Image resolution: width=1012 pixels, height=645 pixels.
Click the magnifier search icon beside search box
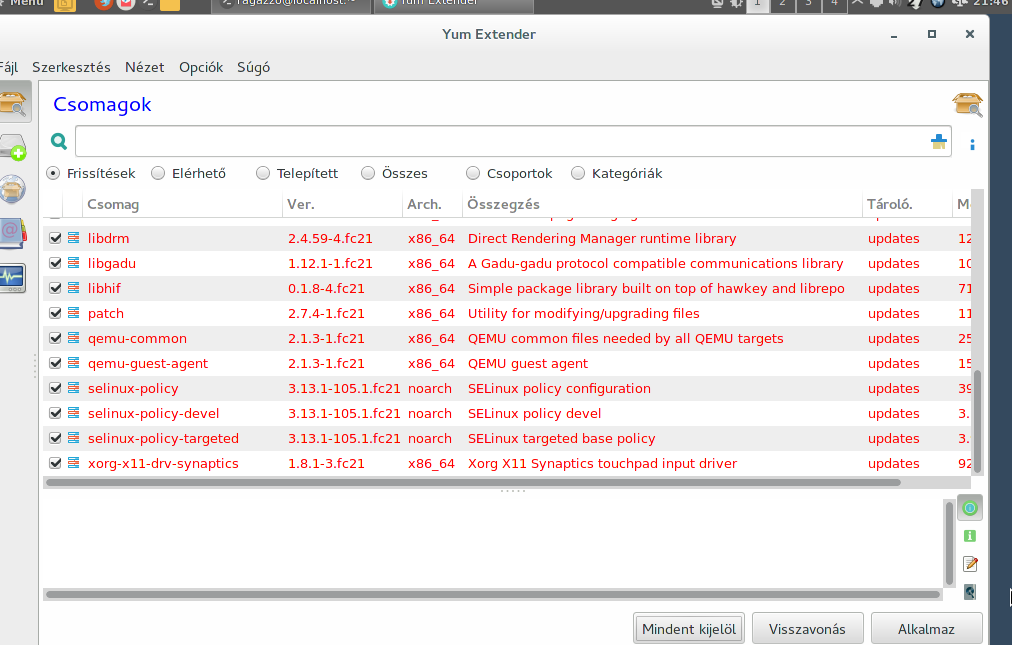coord(59,141)
